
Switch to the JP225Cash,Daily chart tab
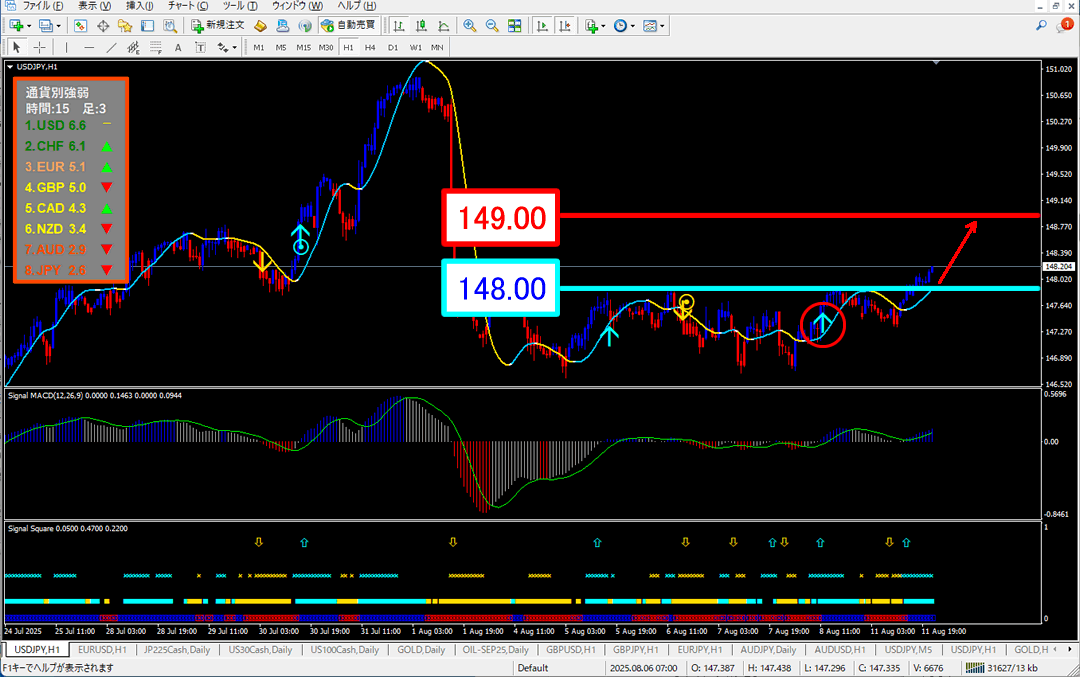[177, 649]
